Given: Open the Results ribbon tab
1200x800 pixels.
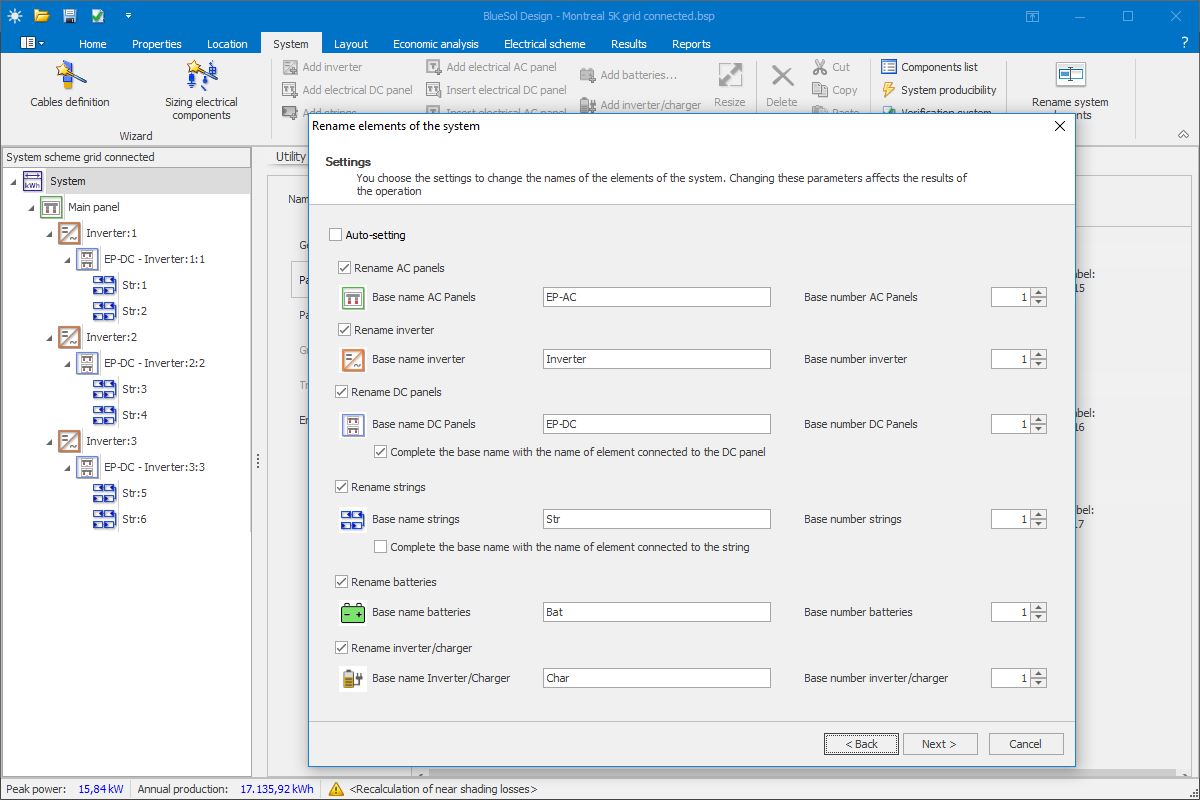Looking at the screenshot, I should [629, 43].
